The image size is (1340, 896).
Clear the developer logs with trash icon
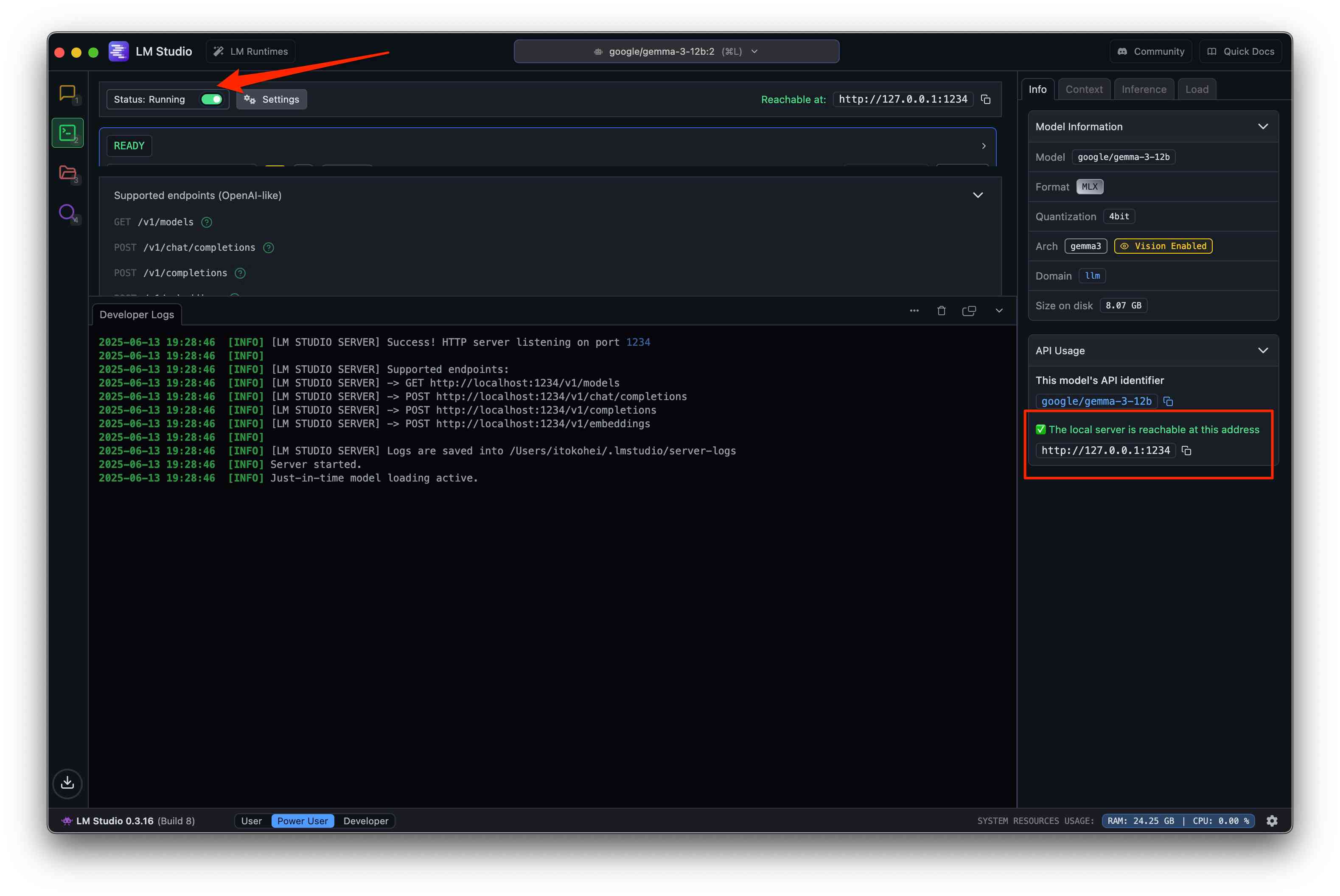941,311
